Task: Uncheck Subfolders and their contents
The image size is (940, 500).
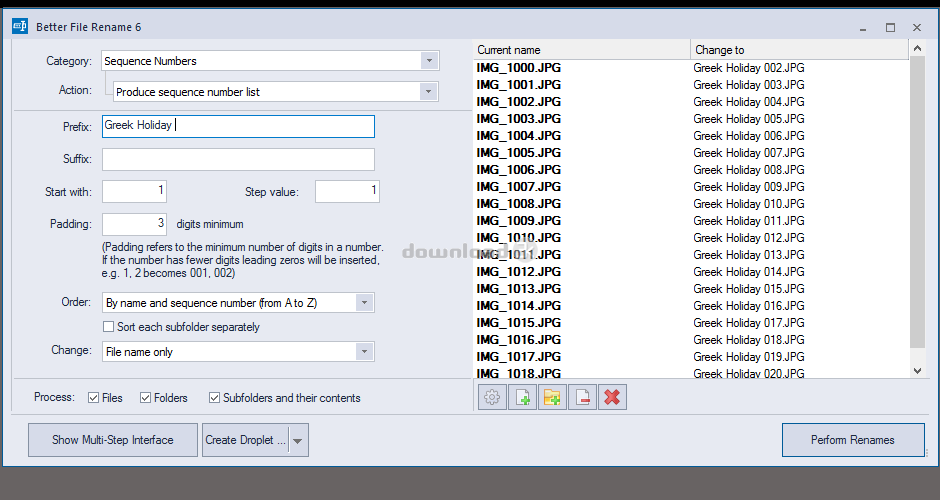Action: point(215,397)
